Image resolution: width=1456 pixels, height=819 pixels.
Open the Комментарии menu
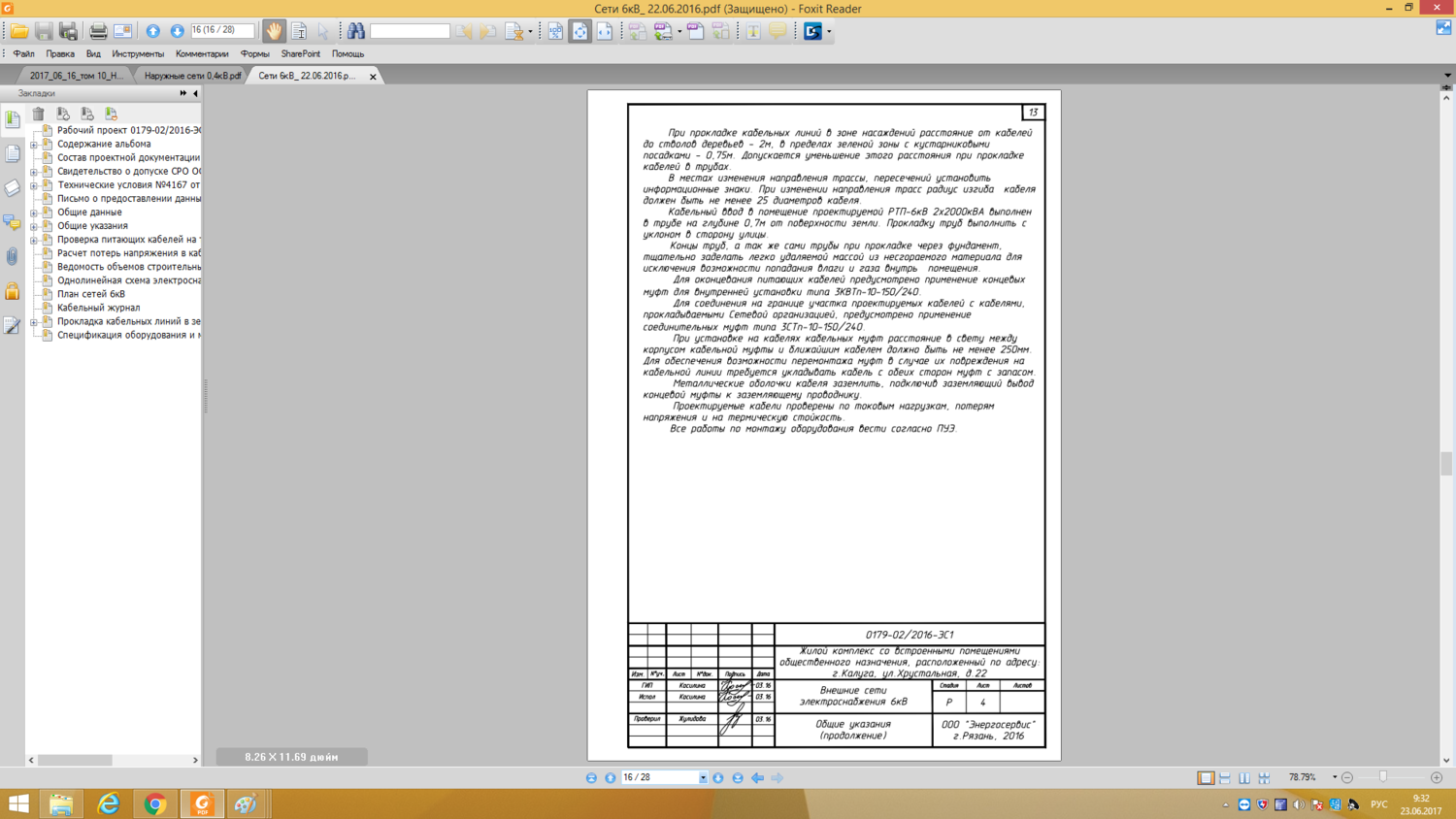(202, 54)
